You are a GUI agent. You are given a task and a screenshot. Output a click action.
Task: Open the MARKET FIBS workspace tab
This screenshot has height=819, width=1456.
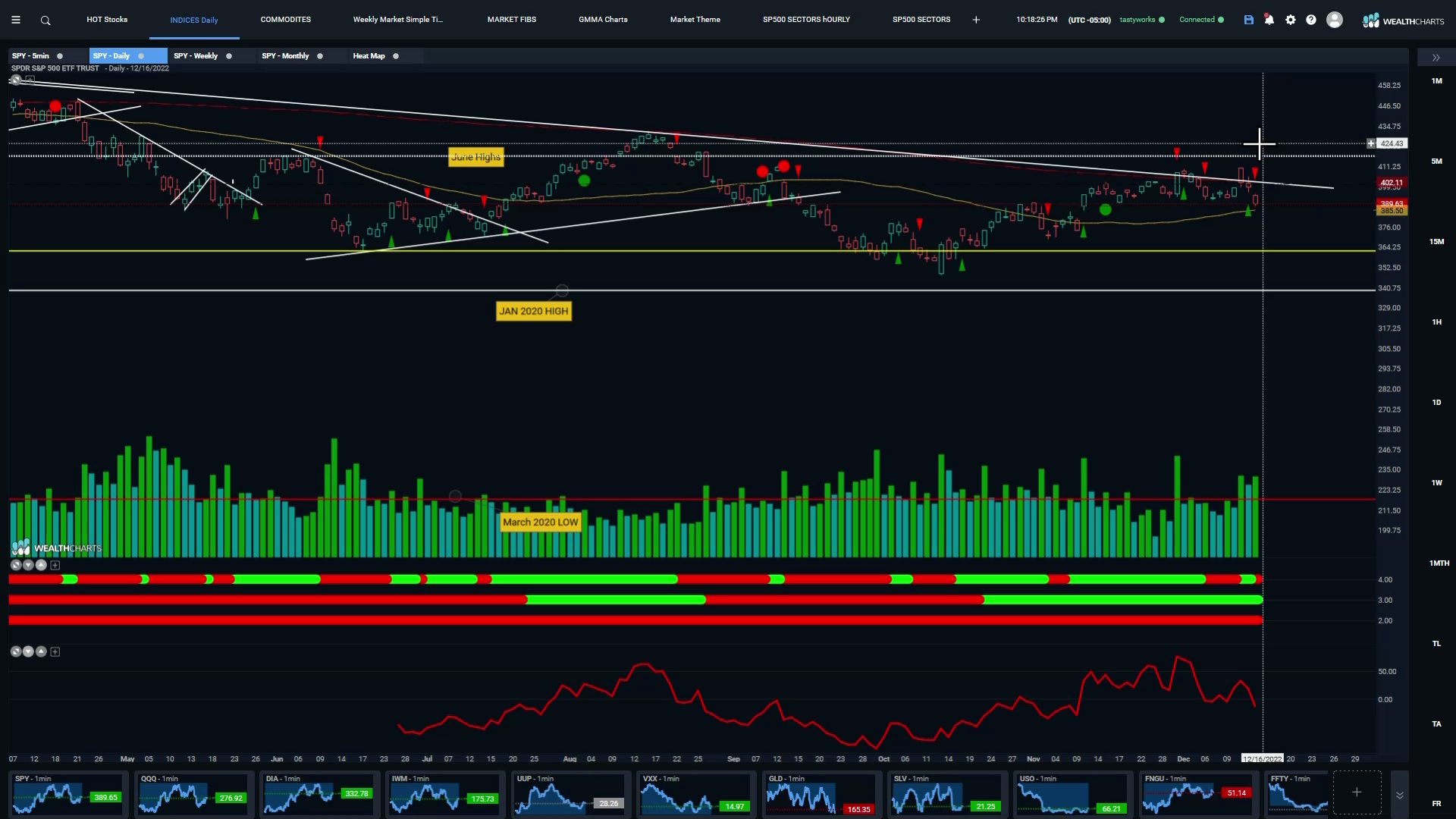[512, 20]
